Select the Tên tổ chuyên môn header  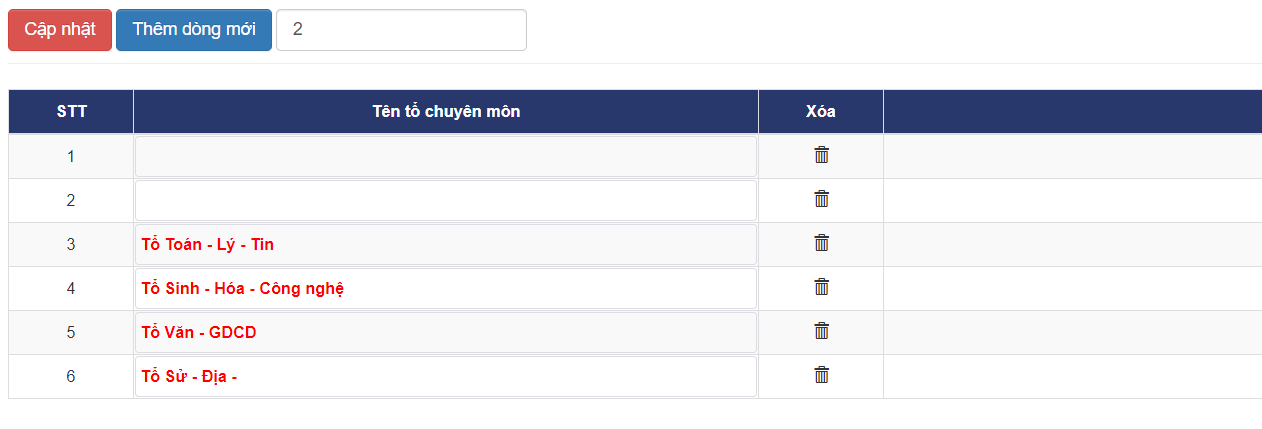click(x=446, y=111)
